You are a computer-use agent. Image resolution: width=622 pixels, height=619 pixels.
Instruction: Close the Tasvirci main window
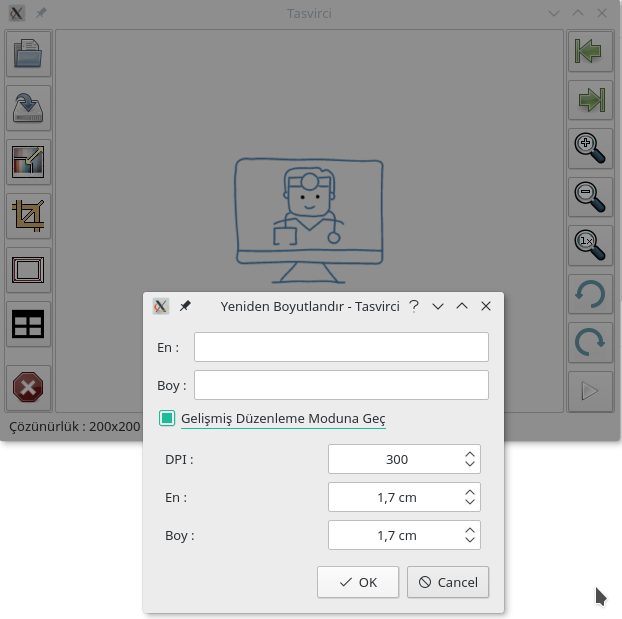[602, 13]
